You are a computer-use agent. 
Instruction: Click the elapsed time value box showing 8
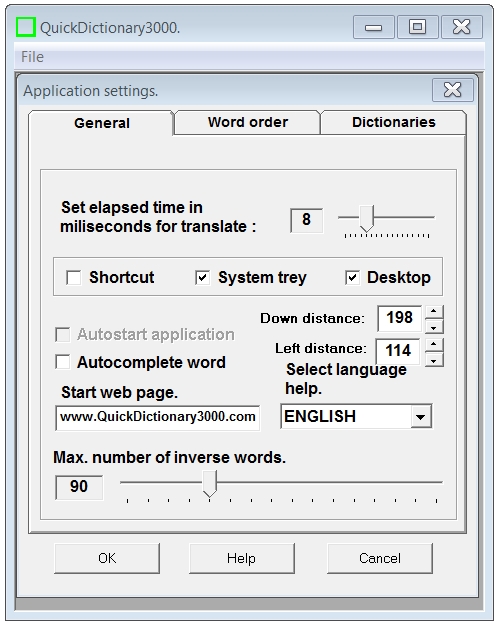pos(306,220)
